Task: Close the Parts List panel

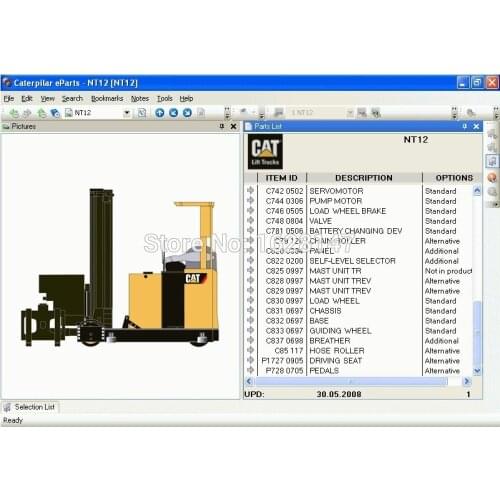Action: pyautogui.click(x=476, y=126)
